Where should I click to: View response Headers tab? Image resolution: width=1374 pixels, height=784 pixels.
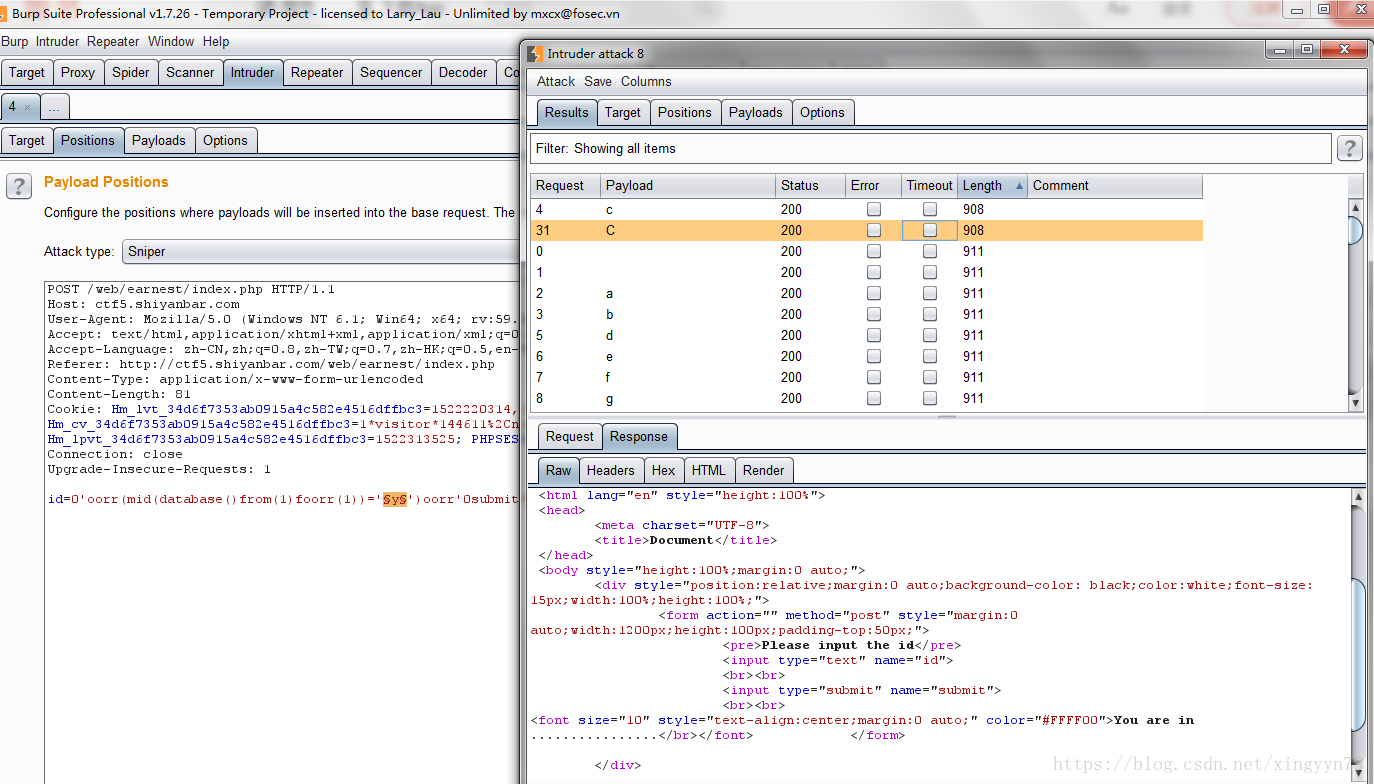click(x=611, y=470)
